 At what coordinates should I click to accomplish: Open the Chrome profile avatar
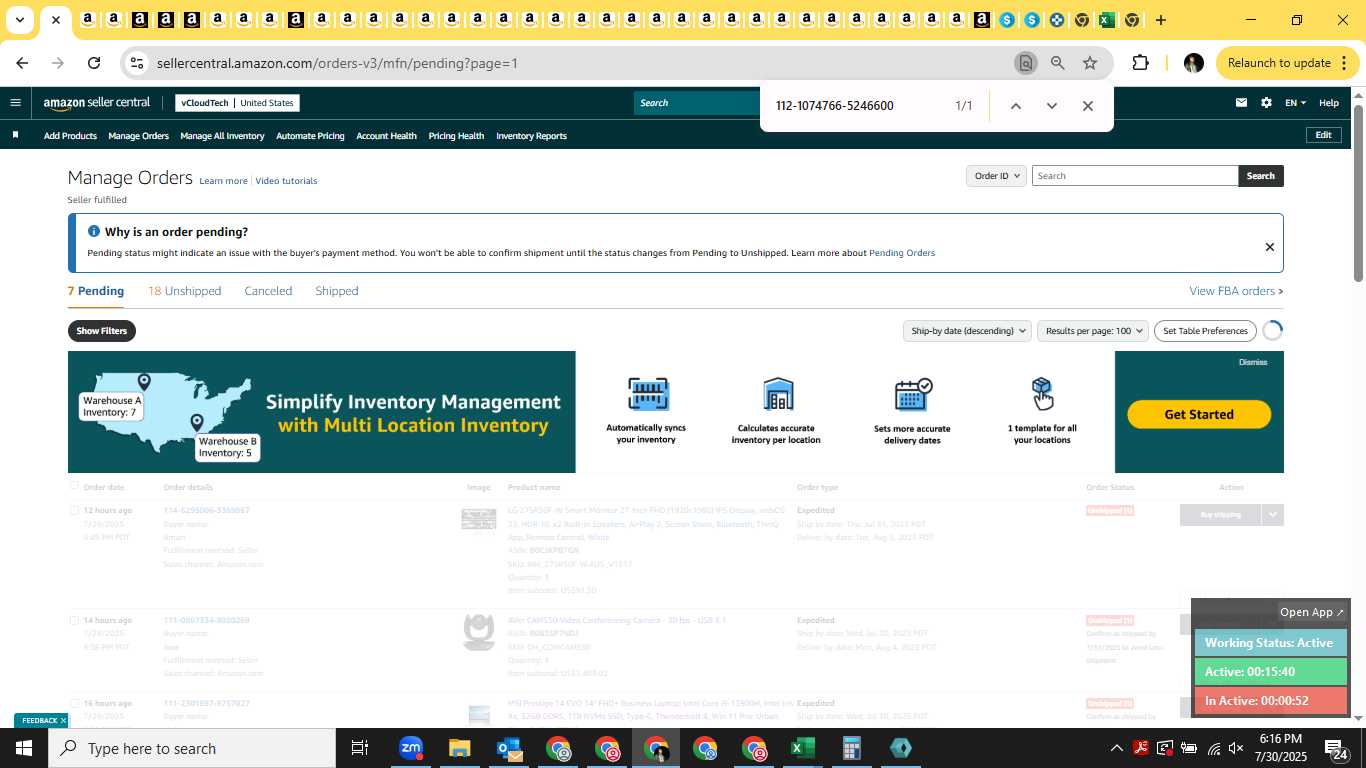coord(1193,63)
